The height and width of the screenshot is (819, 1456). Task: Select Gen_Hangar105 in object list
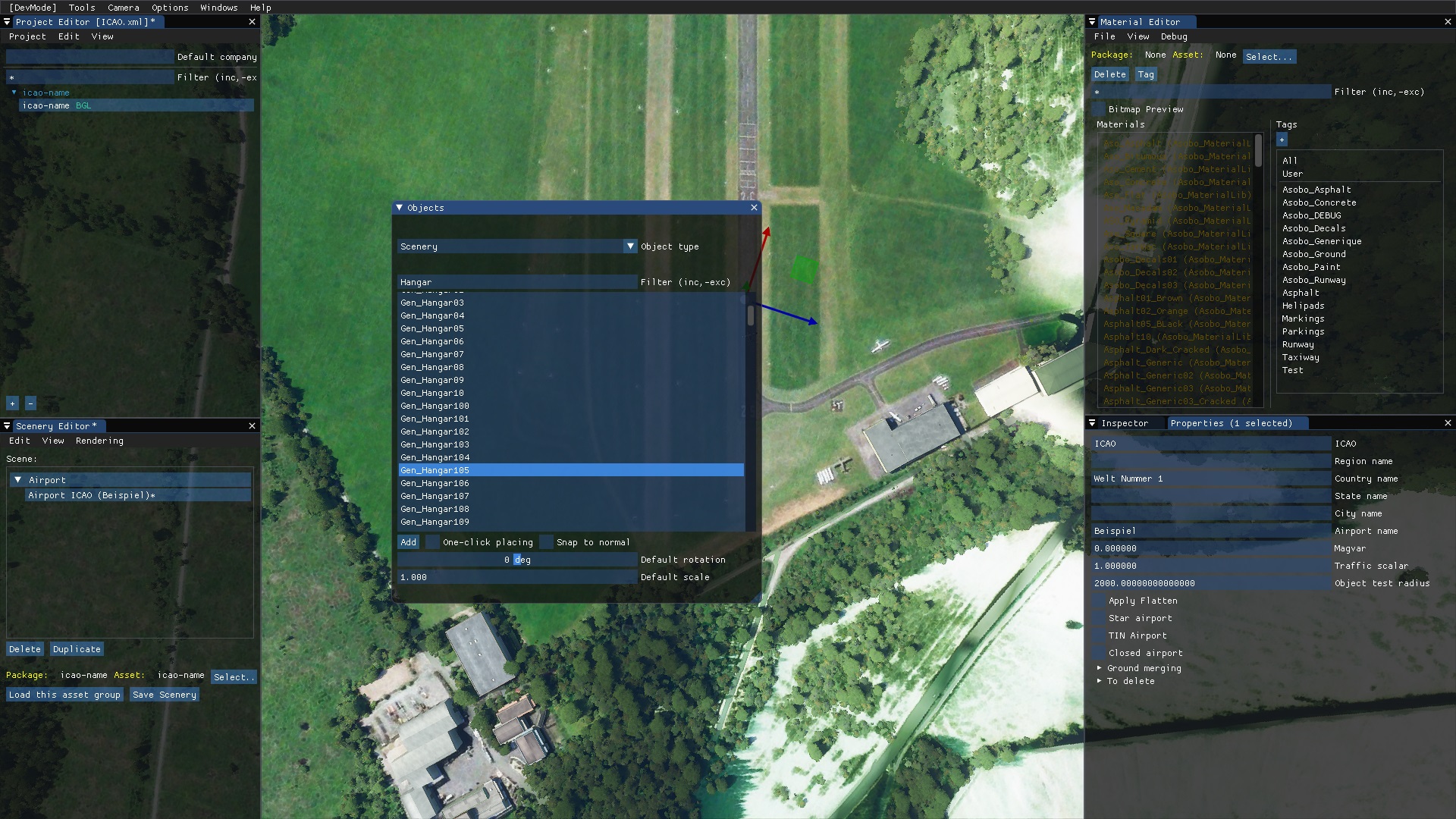point(571,470)
